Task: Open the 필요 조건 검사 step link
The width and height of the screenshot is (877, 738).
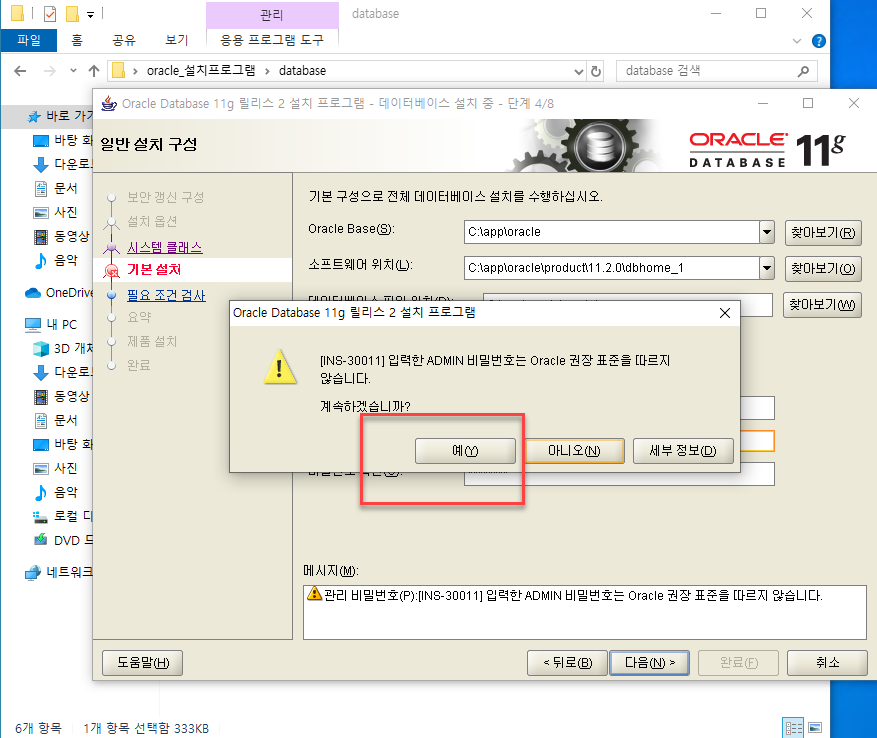Action: point(166,295)
